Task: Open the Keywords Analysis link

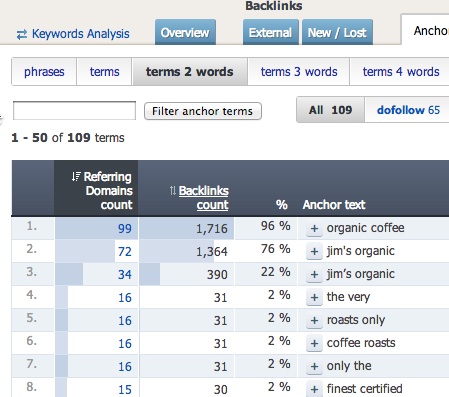Action: click(x=80, y=34)
